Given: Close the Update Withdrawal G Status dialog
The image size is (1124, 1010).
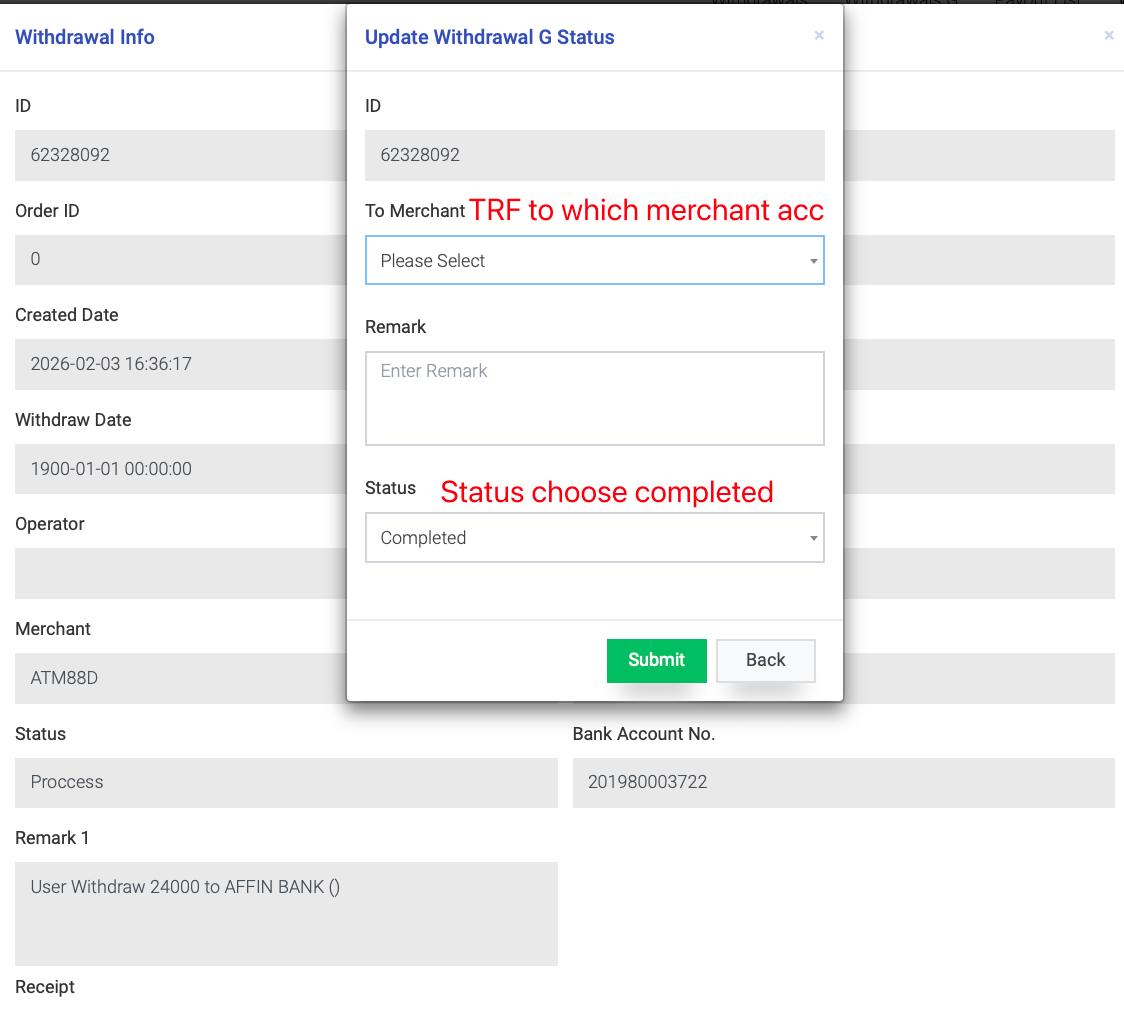Looking at the screenshot, I should [819, 36].
